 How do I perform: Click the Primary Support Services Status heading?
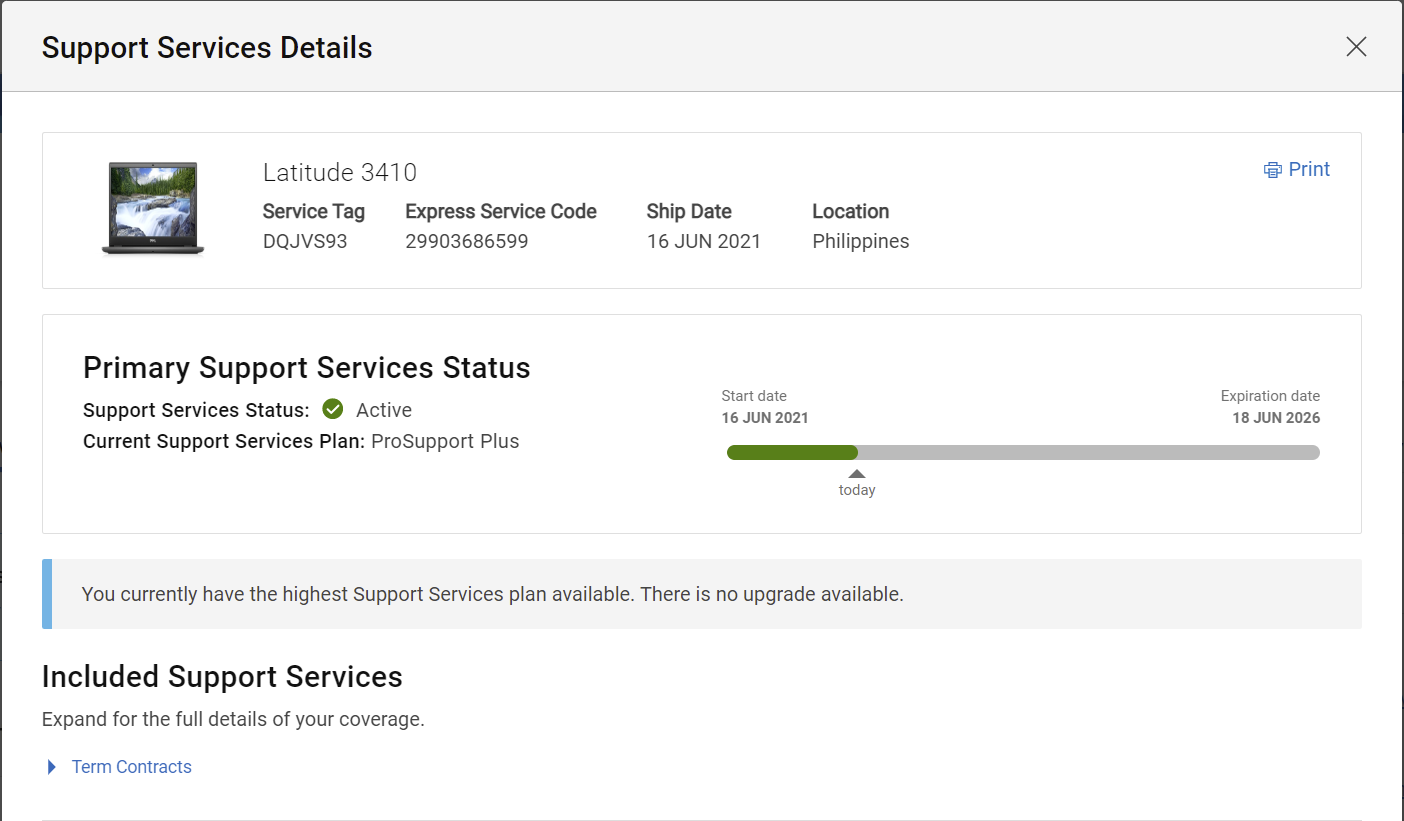(306, 368)
